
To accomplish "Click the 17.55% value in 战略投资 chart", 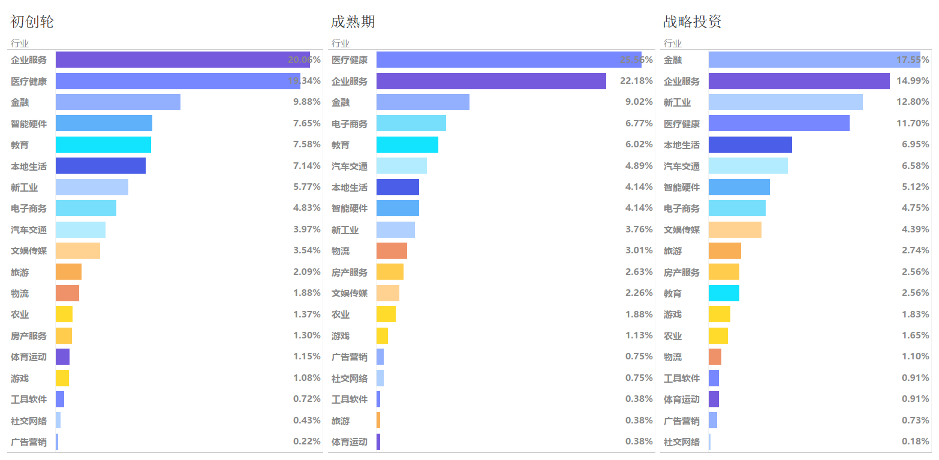I will 911,60.
